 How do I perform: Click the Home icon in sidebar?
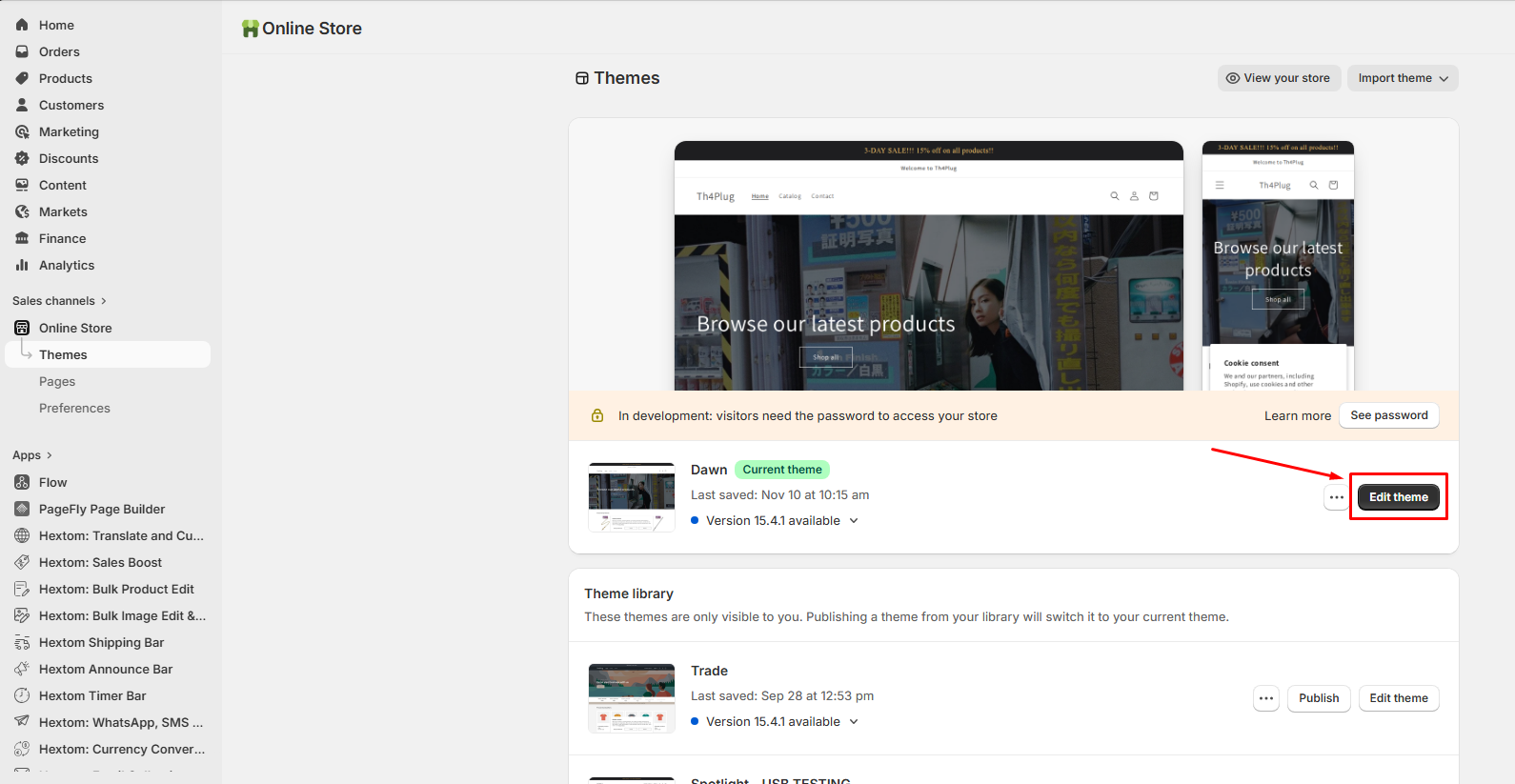point(22,25)
